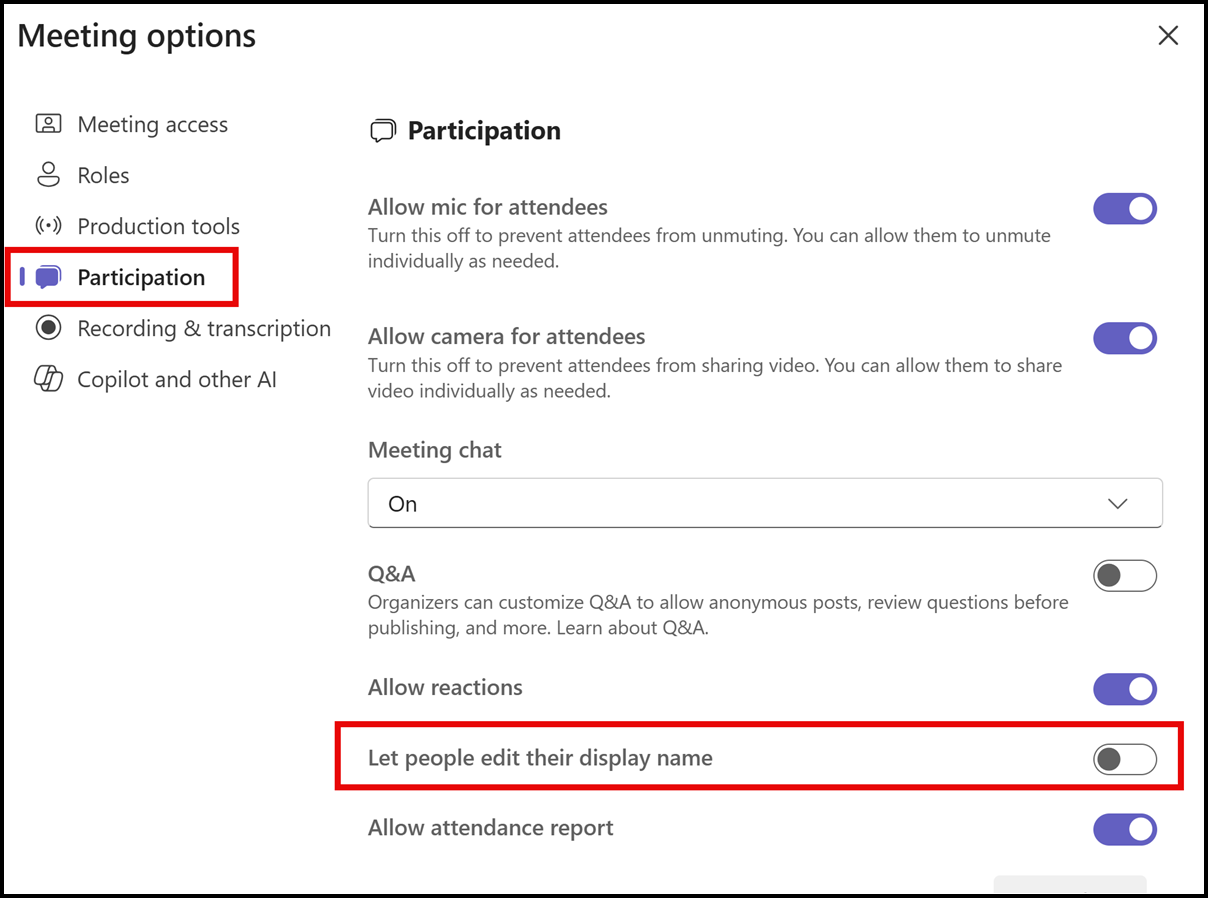Disable the Allow attendance report toggle
This screenshot has width=1208, height=898.
tap(1125, 829)
